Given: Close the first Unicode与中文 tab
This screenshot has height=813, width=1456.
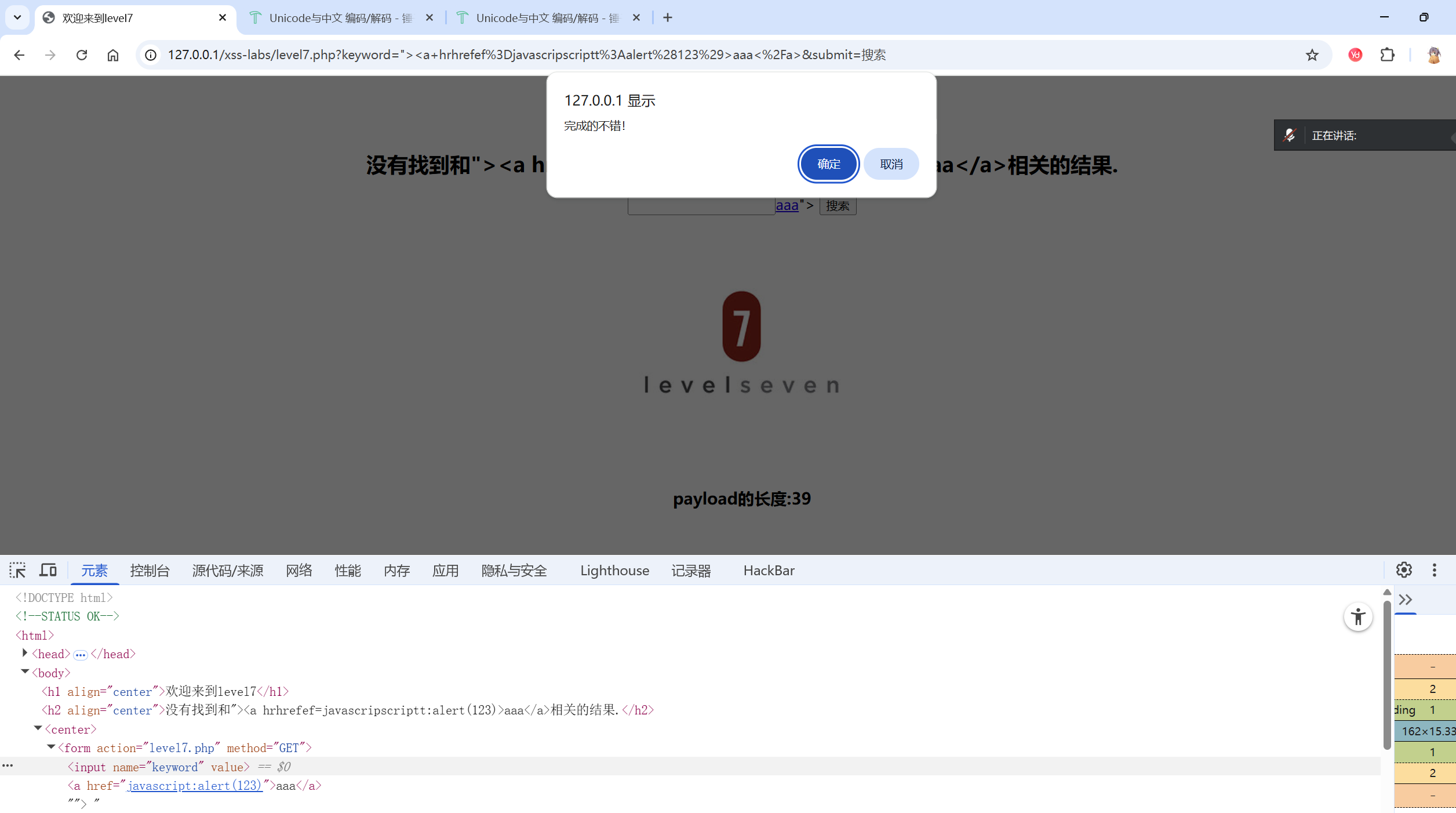Looking at the screenshot, I should coord(429,18).
